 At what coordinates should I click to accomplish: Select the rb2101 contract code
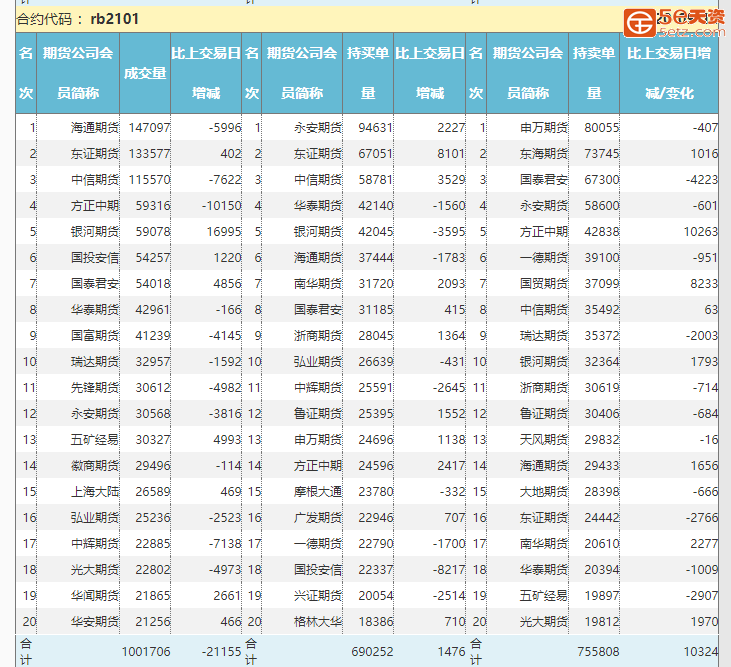pyautogui.click(x=114, y=19)
